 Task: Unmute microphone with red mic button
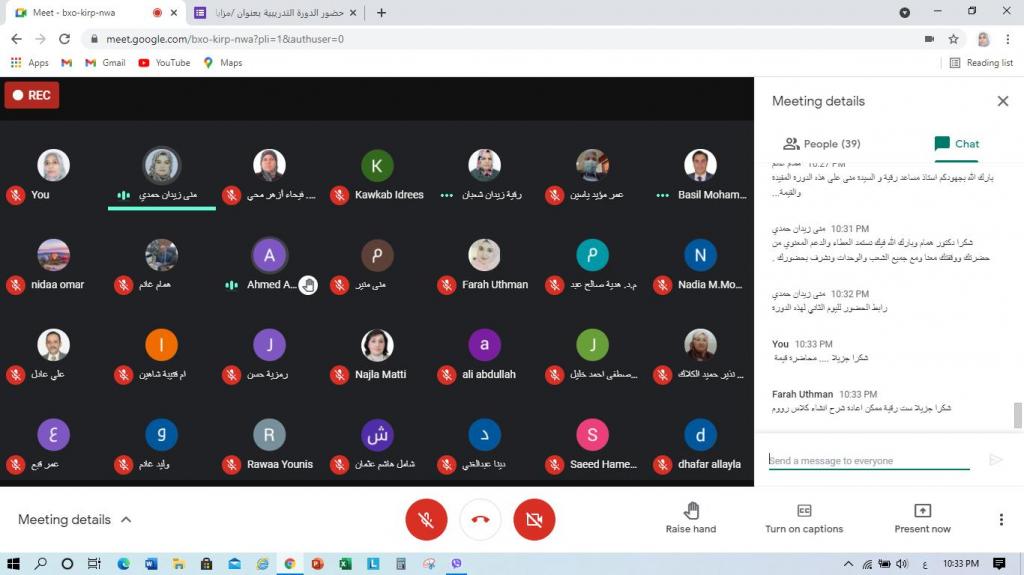point(426,520)
